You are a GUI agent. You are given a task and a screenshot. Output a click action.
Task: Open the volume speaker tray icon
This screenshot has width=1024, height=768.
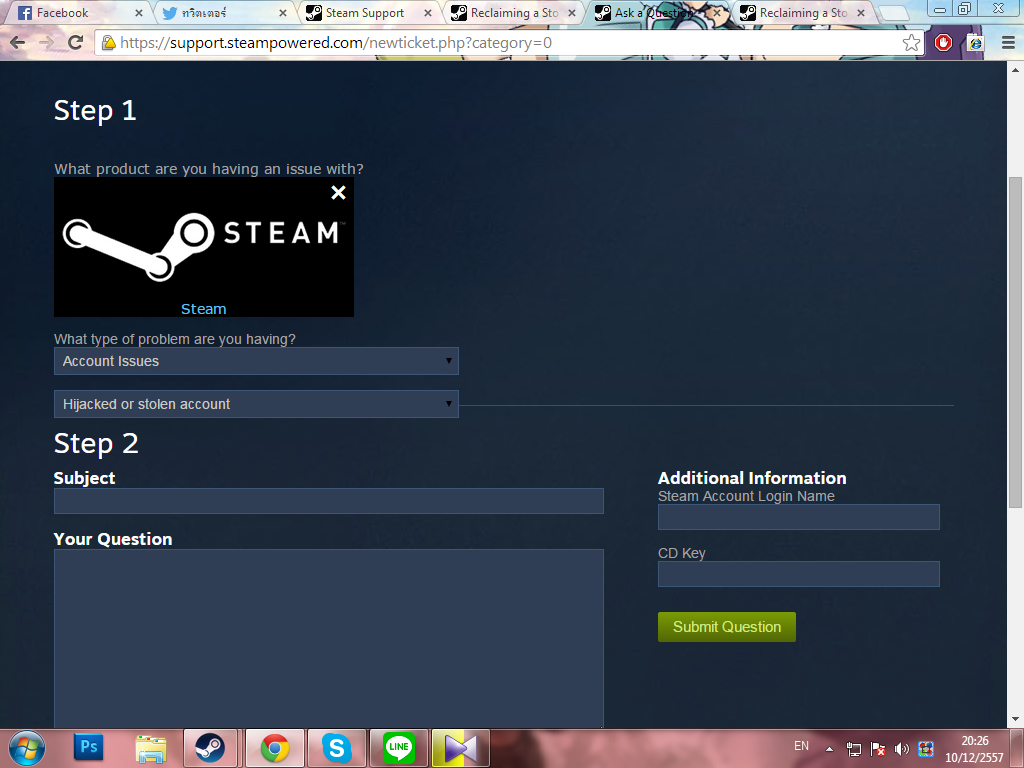click(902, 749)
